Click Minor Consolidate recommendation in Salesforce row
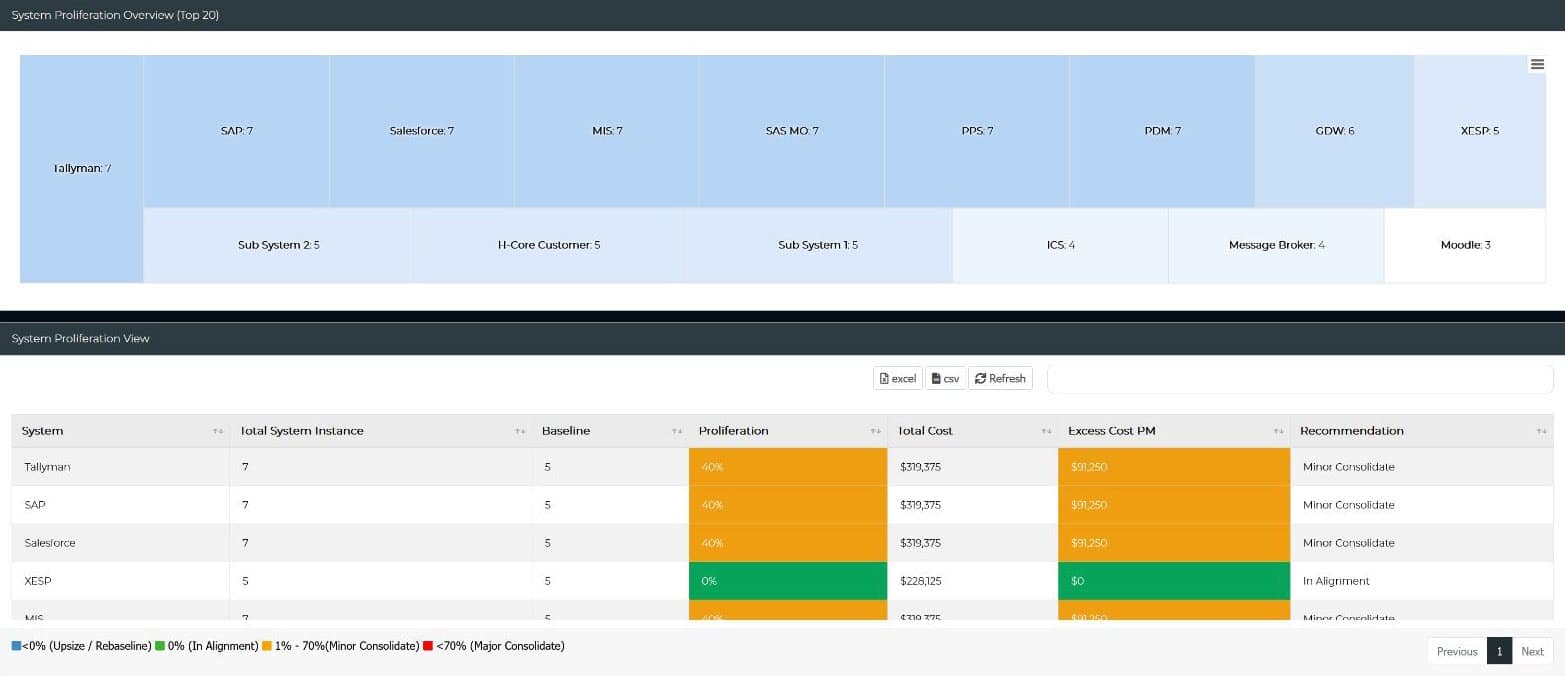This screenshot has width=1565, height=676. (1422, 543)
